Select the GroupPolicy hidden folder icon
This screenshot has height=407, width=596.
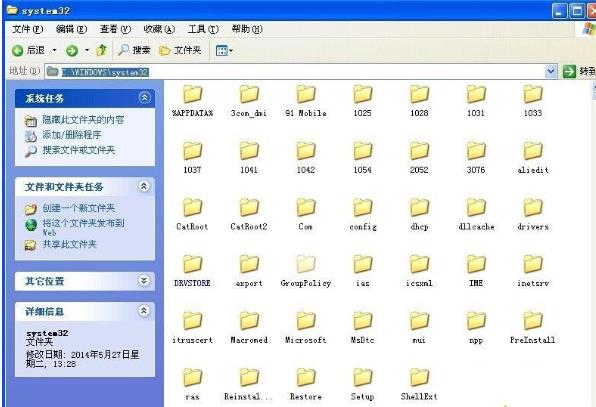(x=306, y=264)
